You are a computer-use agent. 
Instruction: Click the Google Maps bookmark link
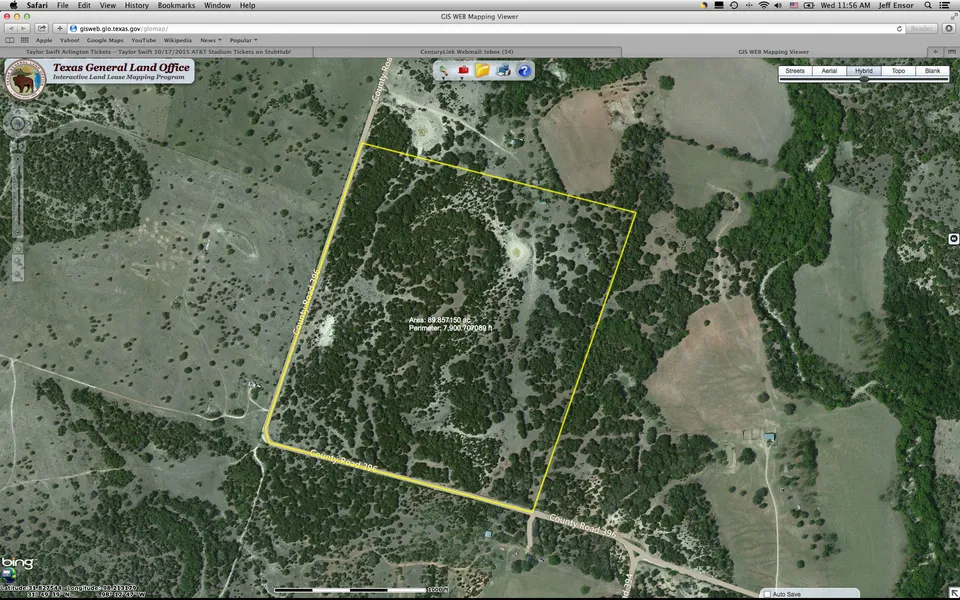[x=103, y=40]
